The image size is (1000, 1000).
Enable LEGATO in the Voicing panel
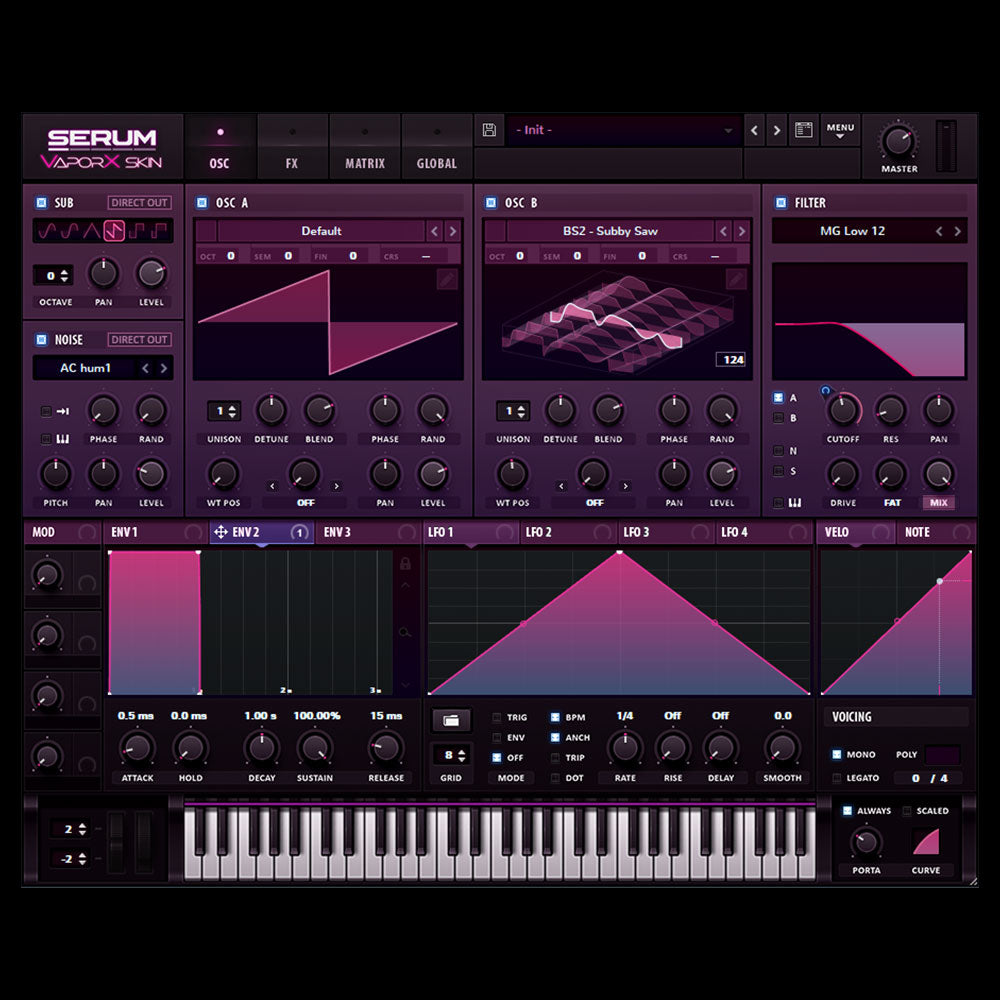pyautogui.click(x=838, y=777)
